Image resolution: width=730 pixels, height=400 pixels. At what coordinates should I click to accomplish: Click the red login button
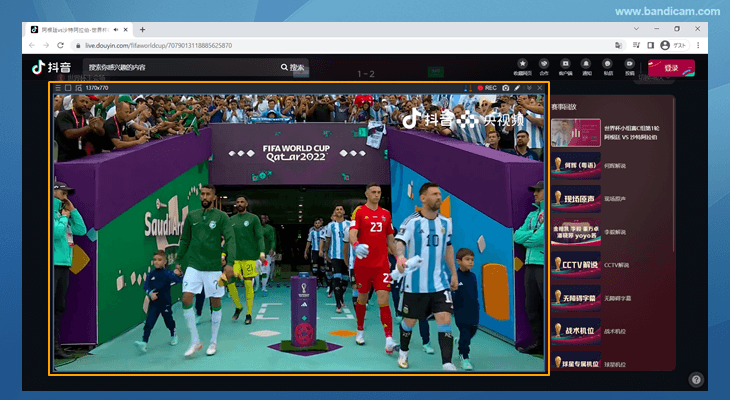(x=671, y=68)
